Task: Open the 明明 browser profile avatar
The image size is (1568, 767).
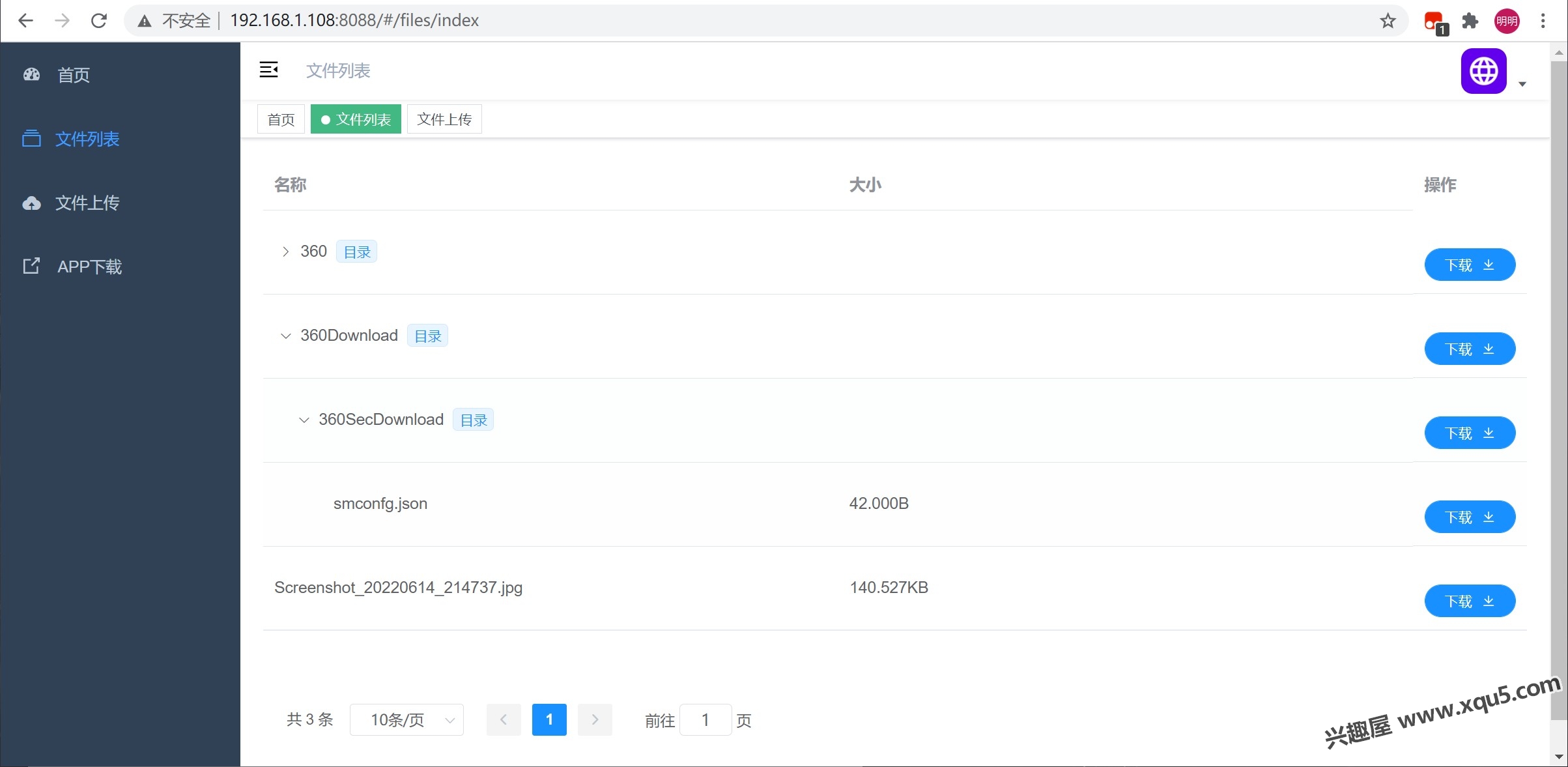Action: (1507, 21)
